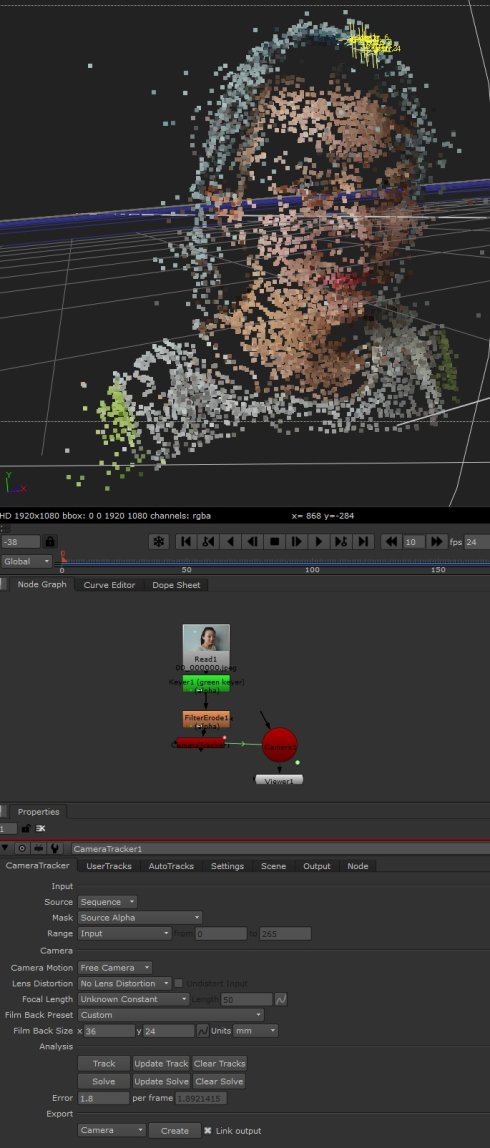Open the Source dropdown set to Sequence
This screenshot has width=490, height=1148.
tap(108, 902)
